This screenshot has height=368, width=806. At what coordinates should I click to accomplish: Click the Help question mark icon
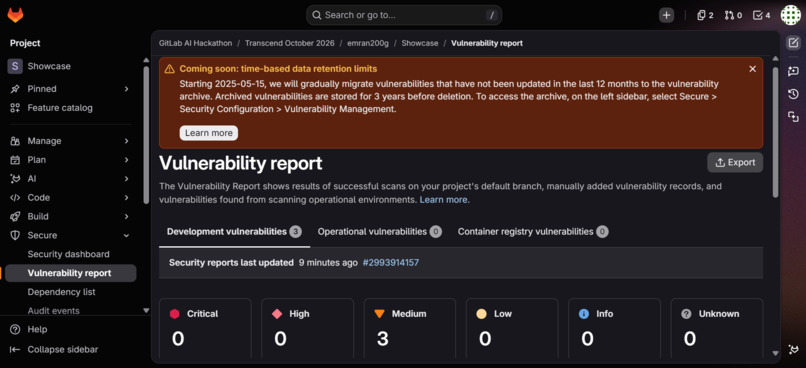15,329
